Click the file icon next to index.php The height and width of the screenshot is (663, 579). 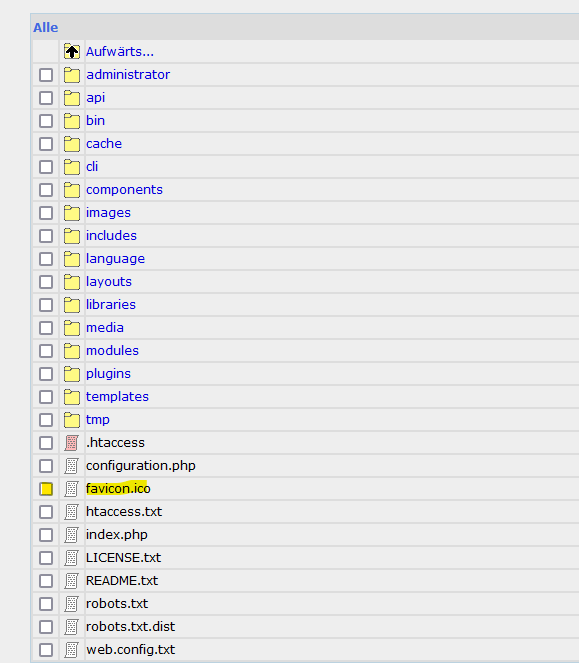[x=72, y=535]
